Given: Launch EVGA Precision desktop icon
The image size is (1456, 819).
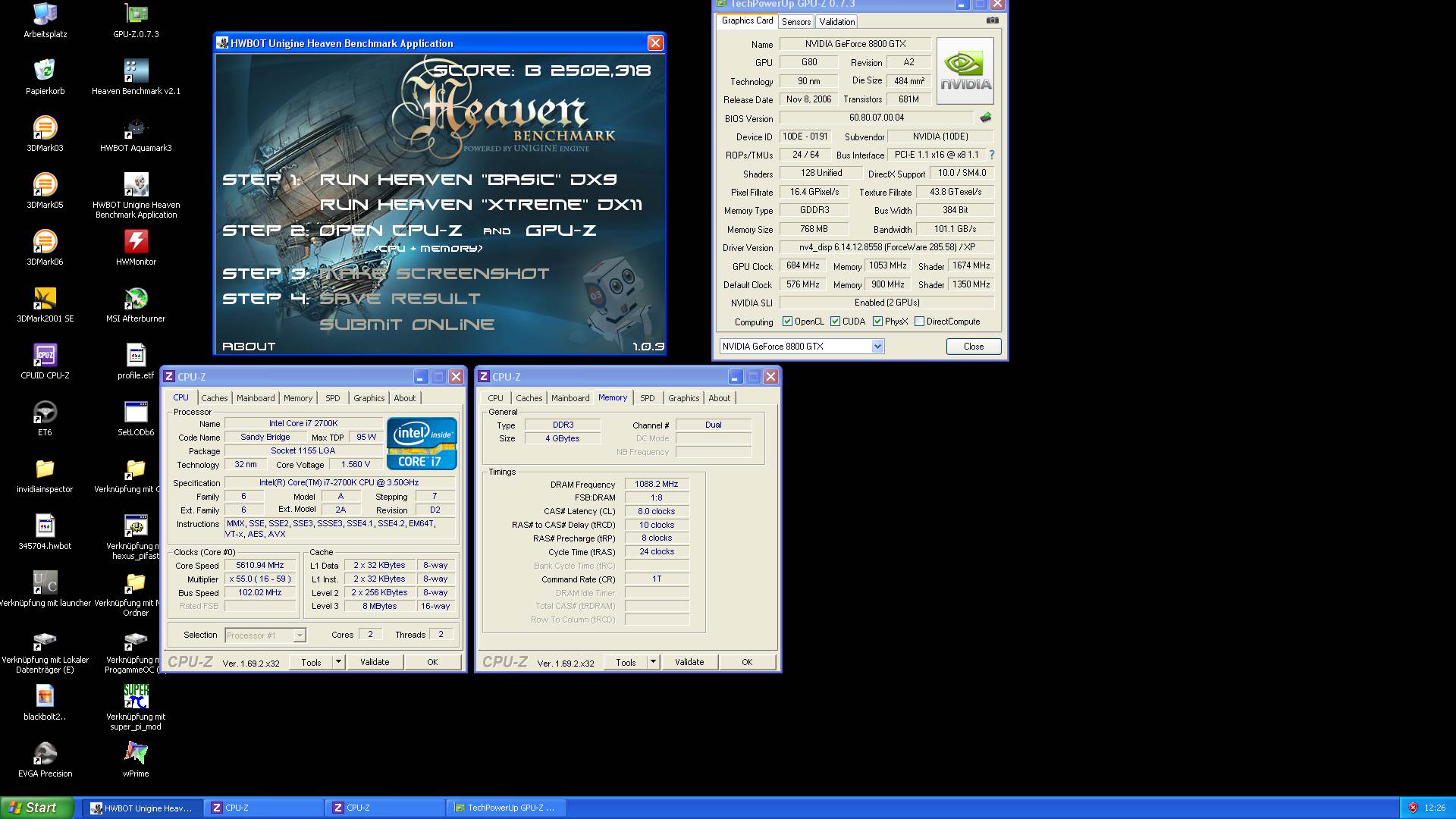Looking at the screenshot, I should pyautogui.click(x=45, y=759).
